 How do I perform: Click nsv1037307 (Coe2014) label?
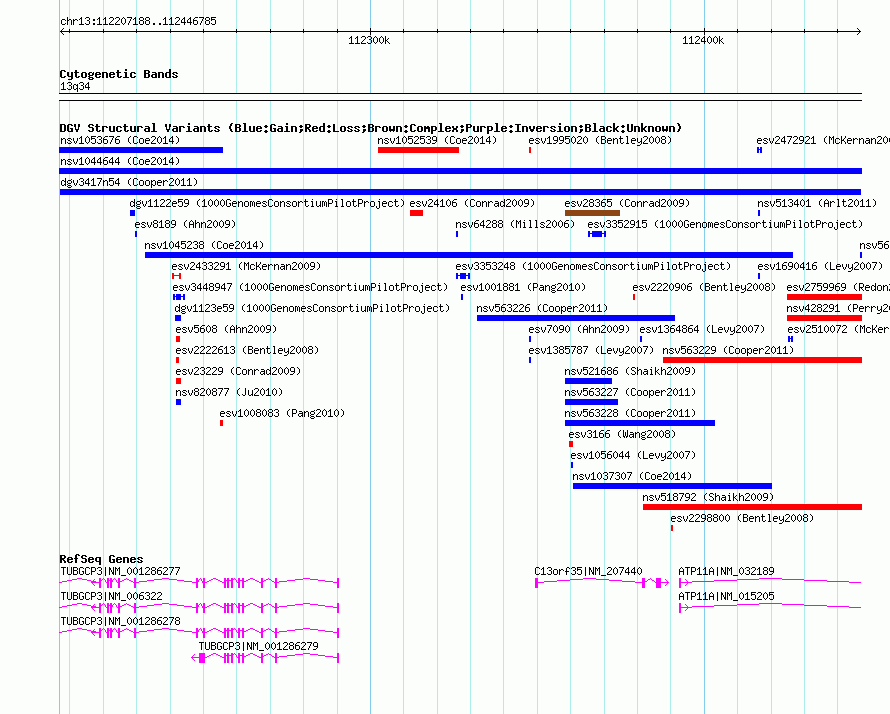[x=632, y=476]
